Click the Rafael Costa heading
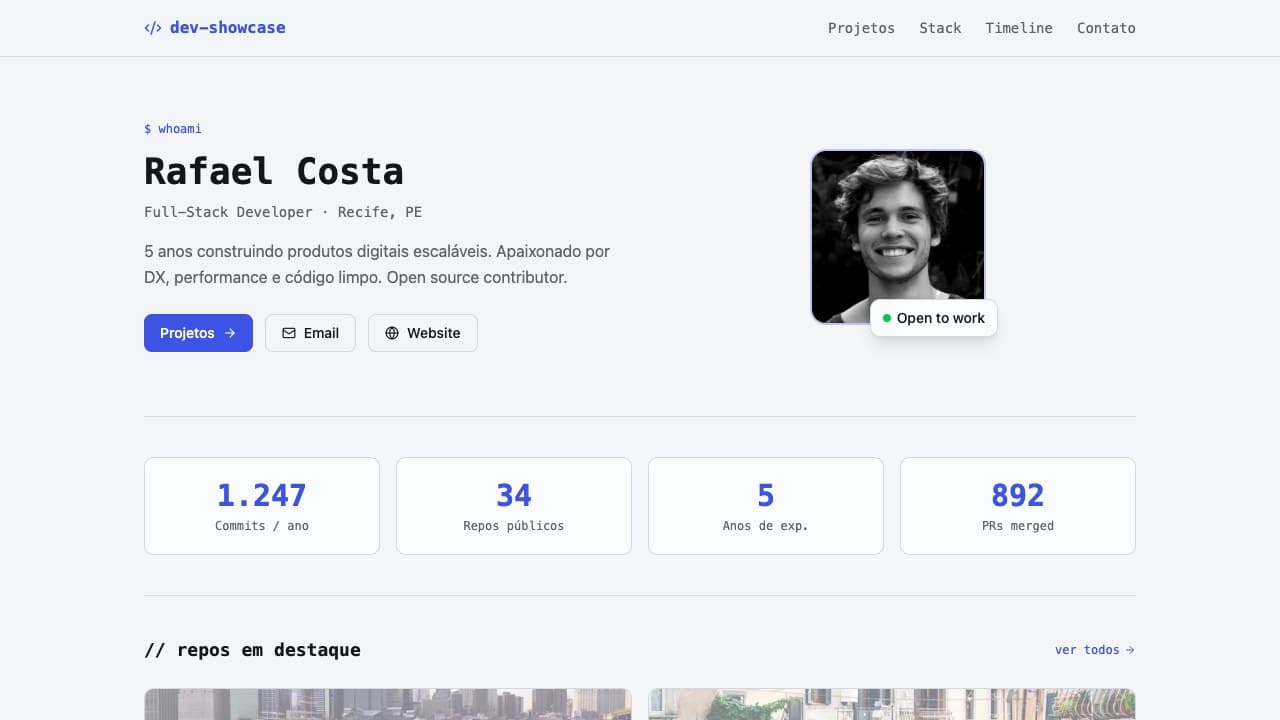The width and height of the screenshot is (1280, 720). click(x=274, y=171)
